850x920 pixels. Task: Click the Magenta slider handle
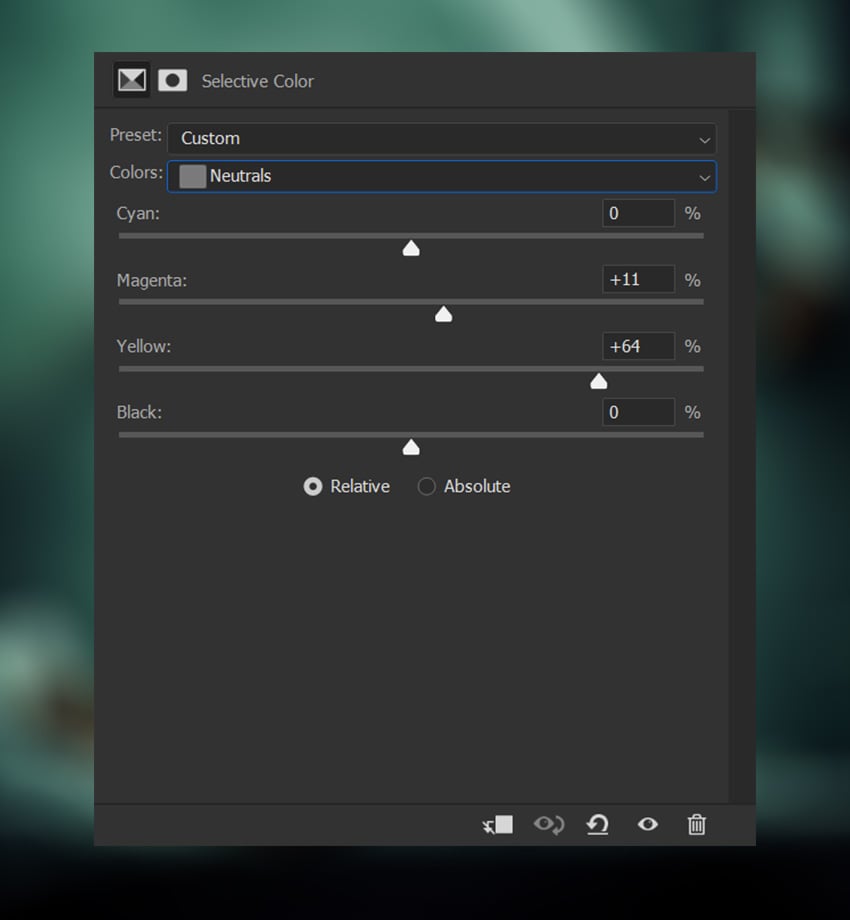pos(443,314)
